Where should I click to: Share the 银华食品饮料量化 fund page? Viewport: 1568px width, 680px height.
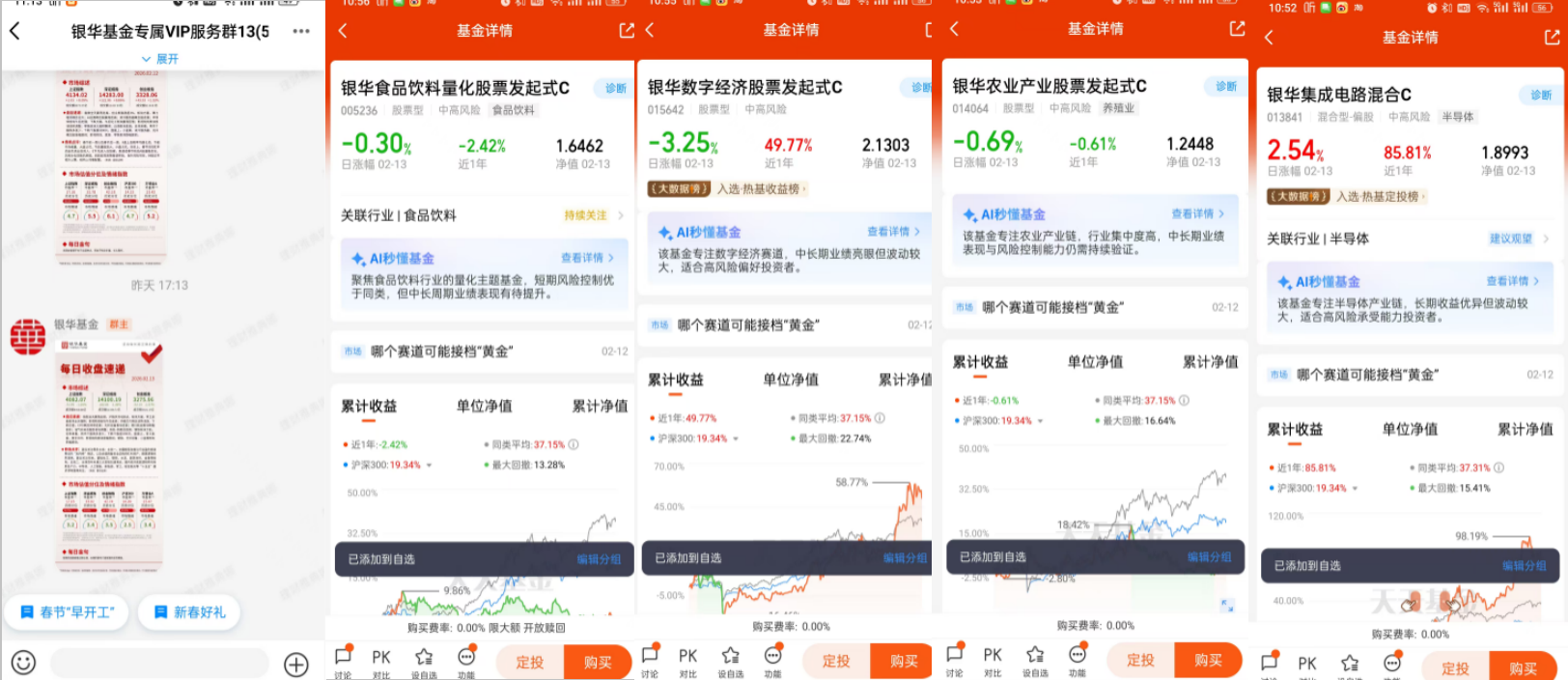[627, 31]
